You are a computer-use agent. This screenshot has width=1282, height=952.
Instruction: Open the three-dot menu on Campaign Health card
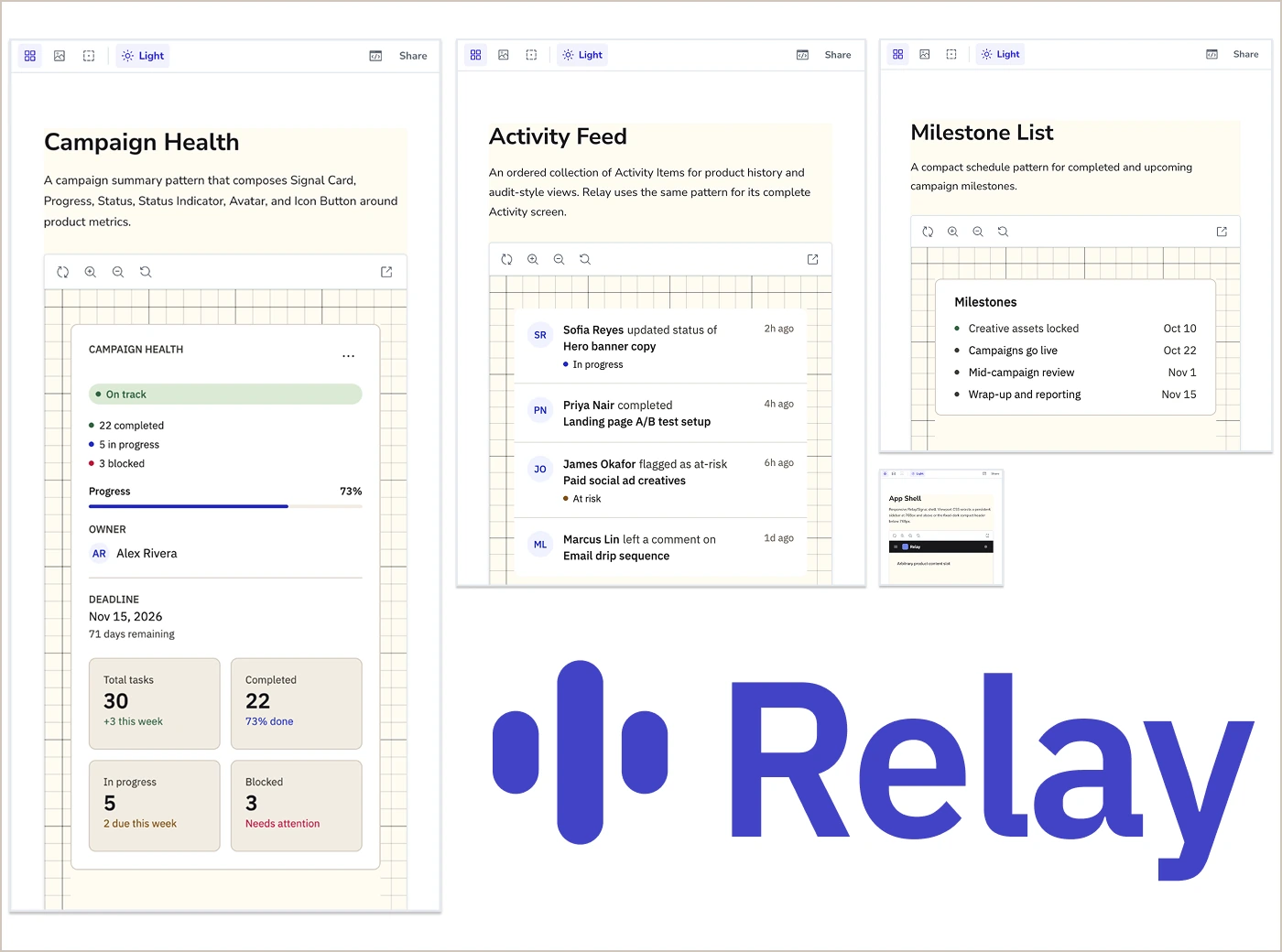(348, 356)
